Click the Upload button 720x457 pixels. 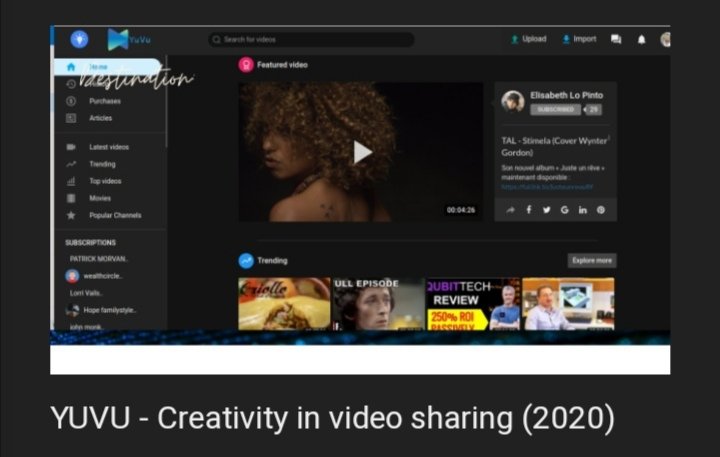coord(529,39)
